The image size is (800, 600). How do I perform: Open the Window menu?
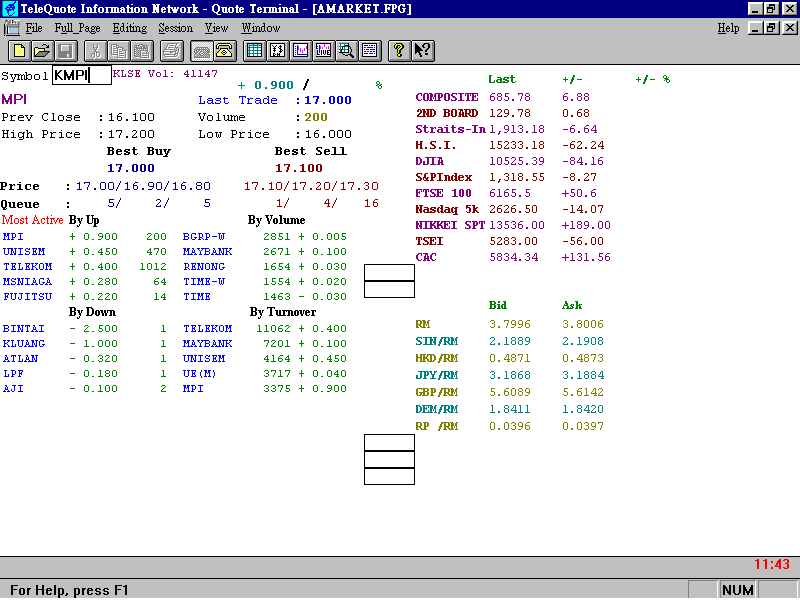(261, 28)
